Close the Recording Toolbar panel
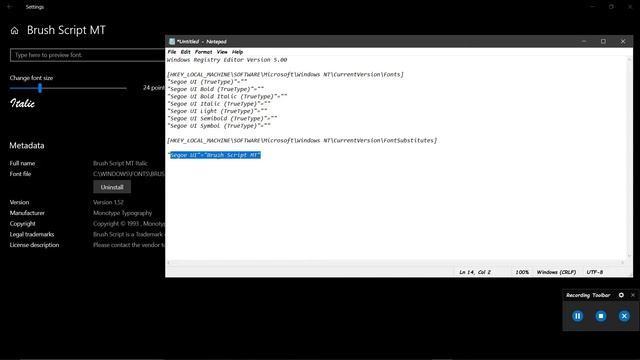This screenshot has height=360, width=640. click(x=633, y=295)
